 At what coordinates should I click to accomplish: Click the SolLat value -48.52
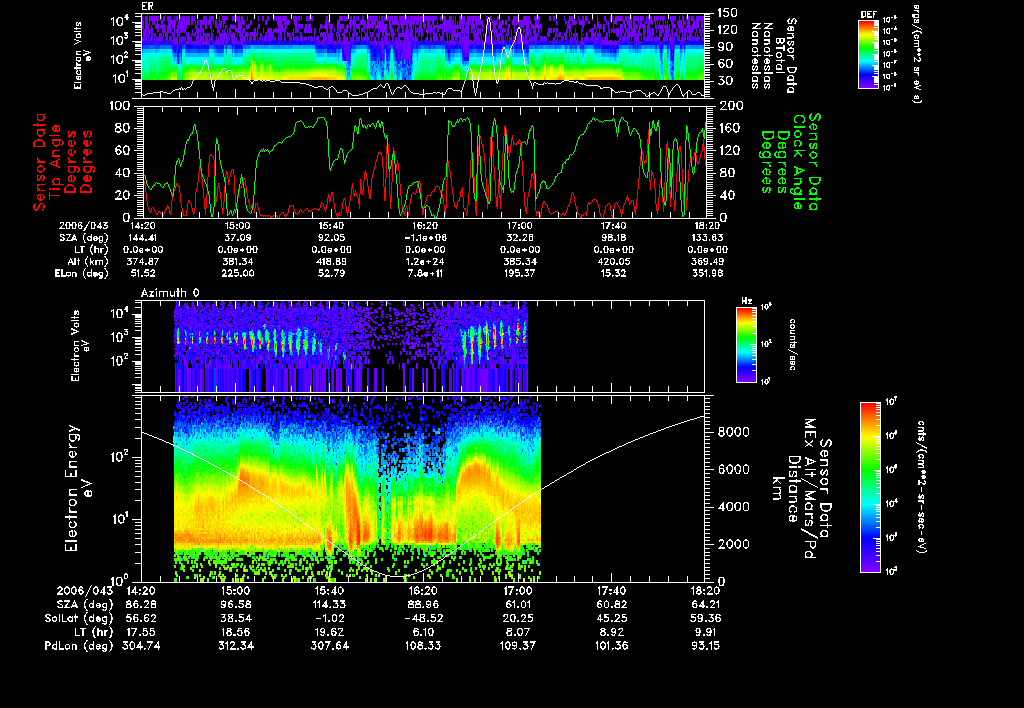pyautogui.click(x=423, y=619)
